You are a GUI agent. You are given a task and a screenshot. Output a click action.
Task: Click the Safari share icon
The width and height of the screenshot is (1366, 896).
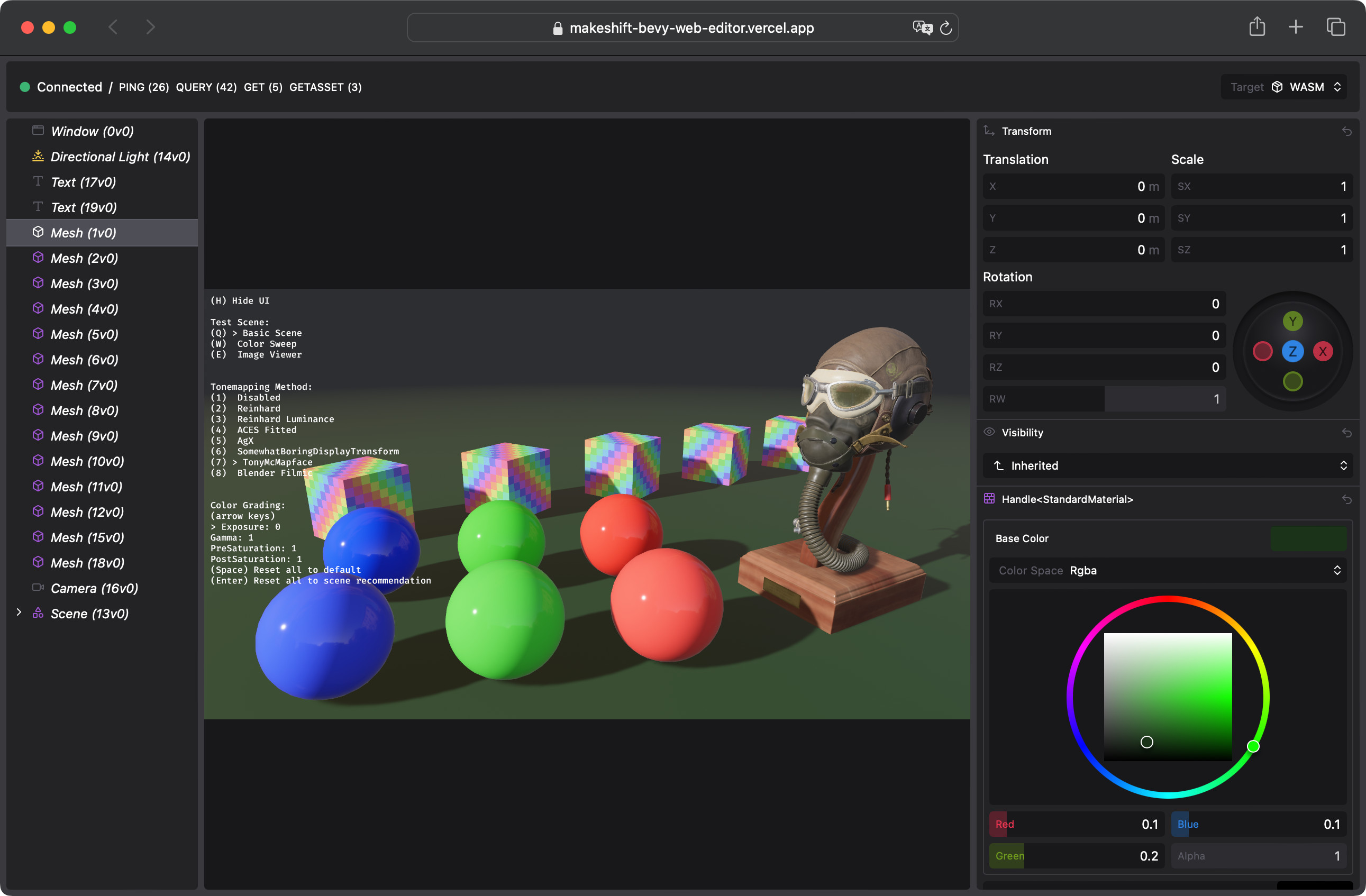coord(1257,27)
